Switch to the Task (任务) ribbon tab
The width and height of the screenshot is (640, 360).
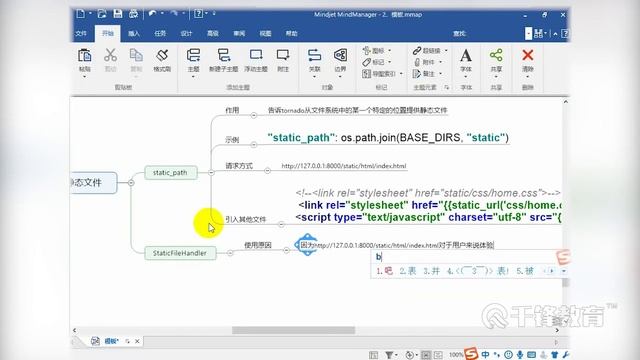160,33
